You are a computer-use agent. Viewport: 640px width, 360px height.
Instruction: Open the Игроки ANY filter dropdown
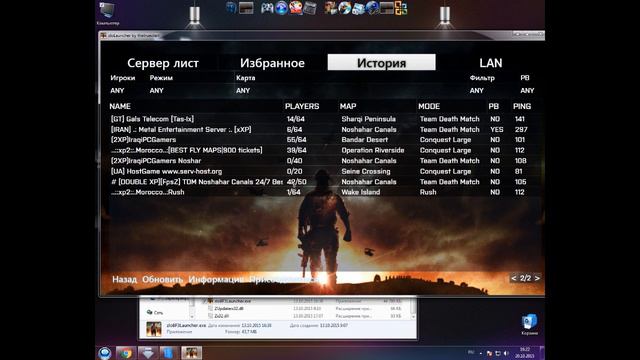click(117, 91)
